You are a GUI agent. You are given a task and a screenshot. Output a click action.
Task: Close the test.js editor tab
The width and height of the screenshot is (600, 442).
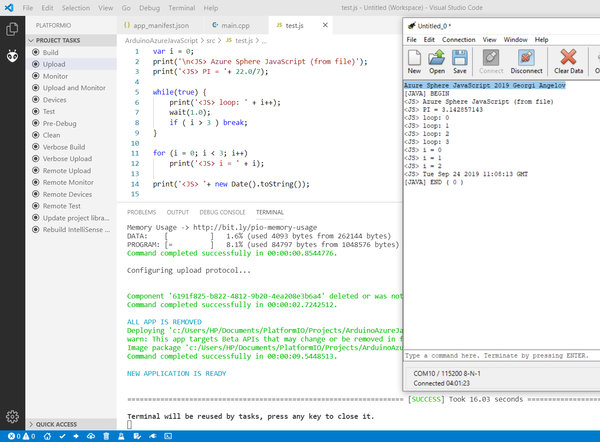pyautogui.click(x=325, y=25)
